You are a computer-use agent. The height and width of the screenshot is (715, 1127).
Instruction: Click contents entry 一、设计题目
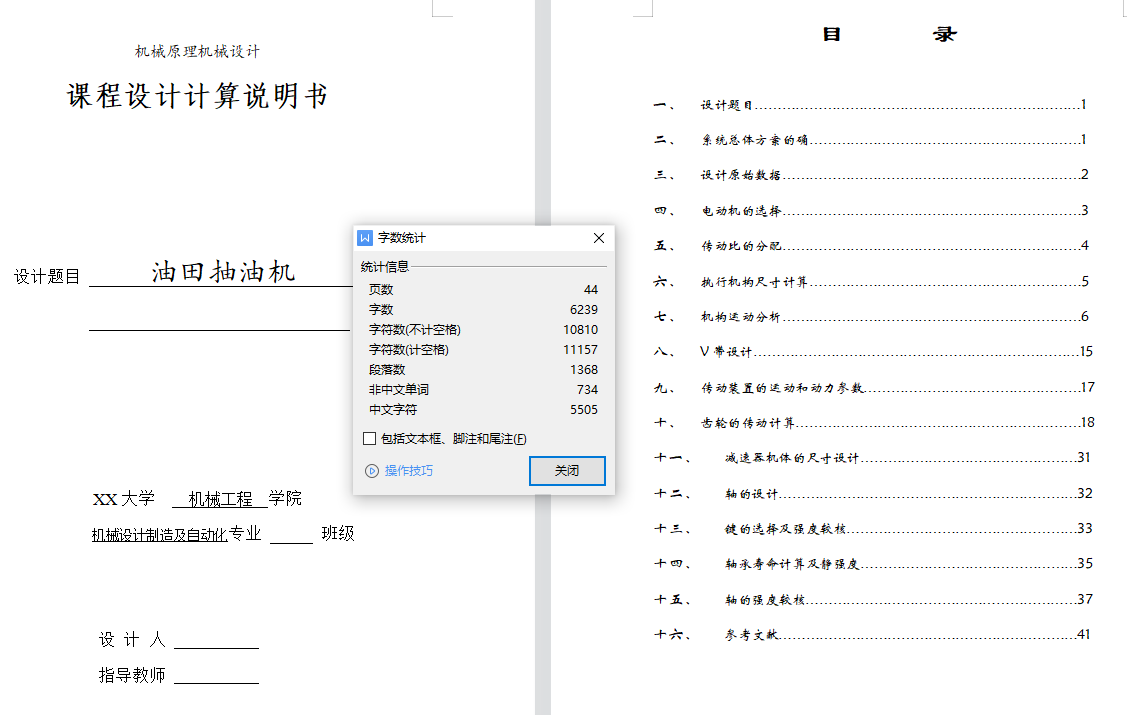[x=870, y=105]
